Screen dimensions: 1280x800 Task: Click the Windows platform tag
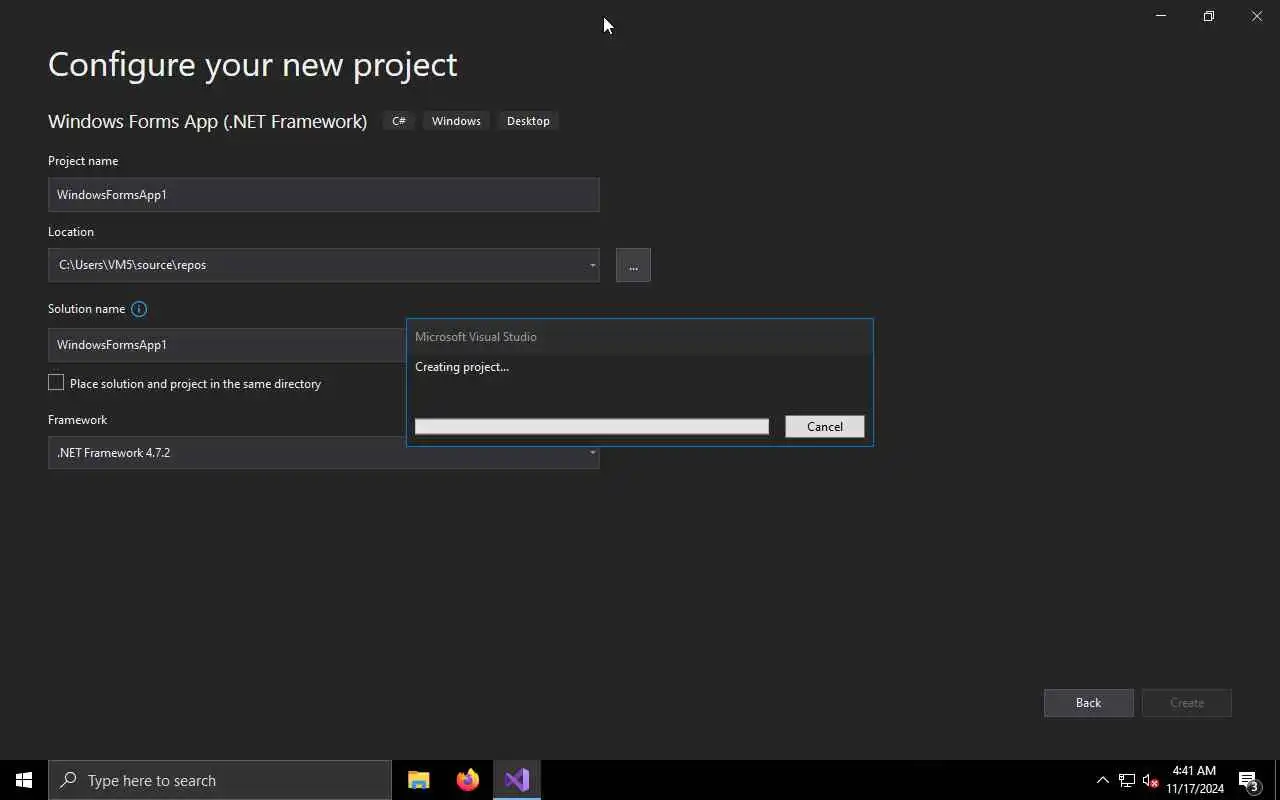[456, 121]
